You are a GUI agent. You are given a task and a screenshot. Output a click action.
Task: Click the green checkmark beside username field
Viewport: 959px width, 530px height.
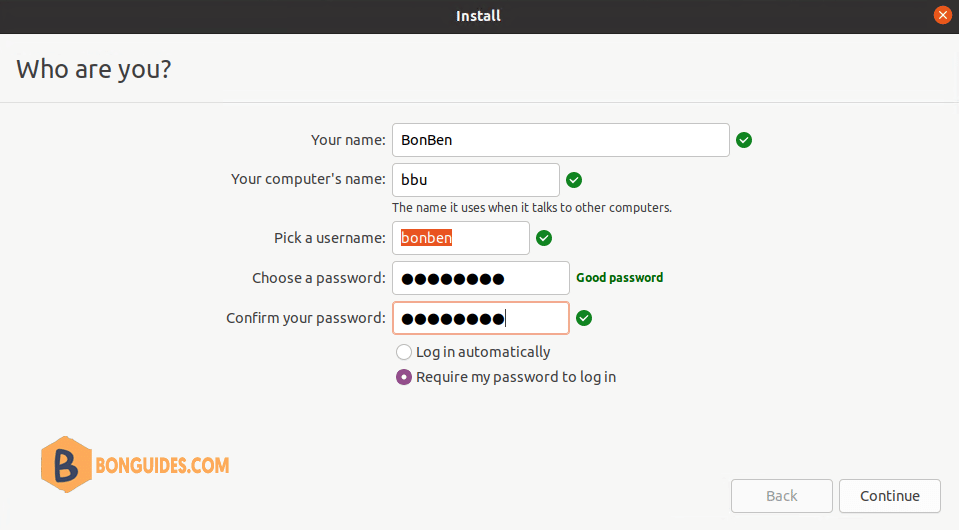click(x=544, y=238)
